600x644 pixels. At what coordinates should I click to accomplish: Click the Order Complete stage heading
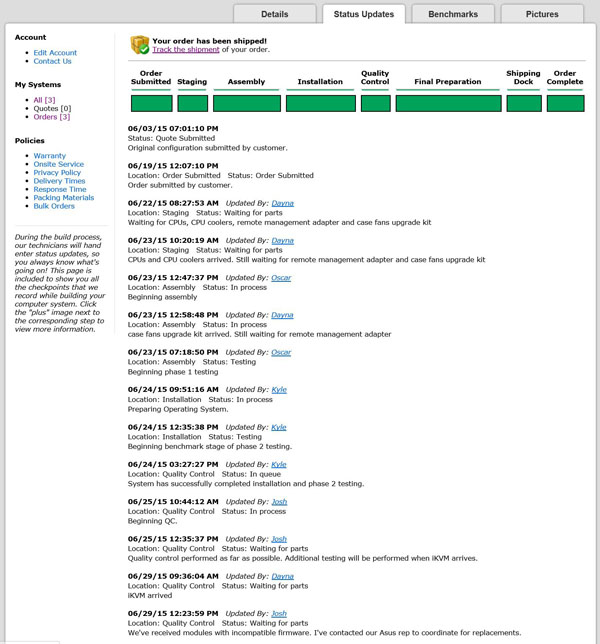point(565,77)
